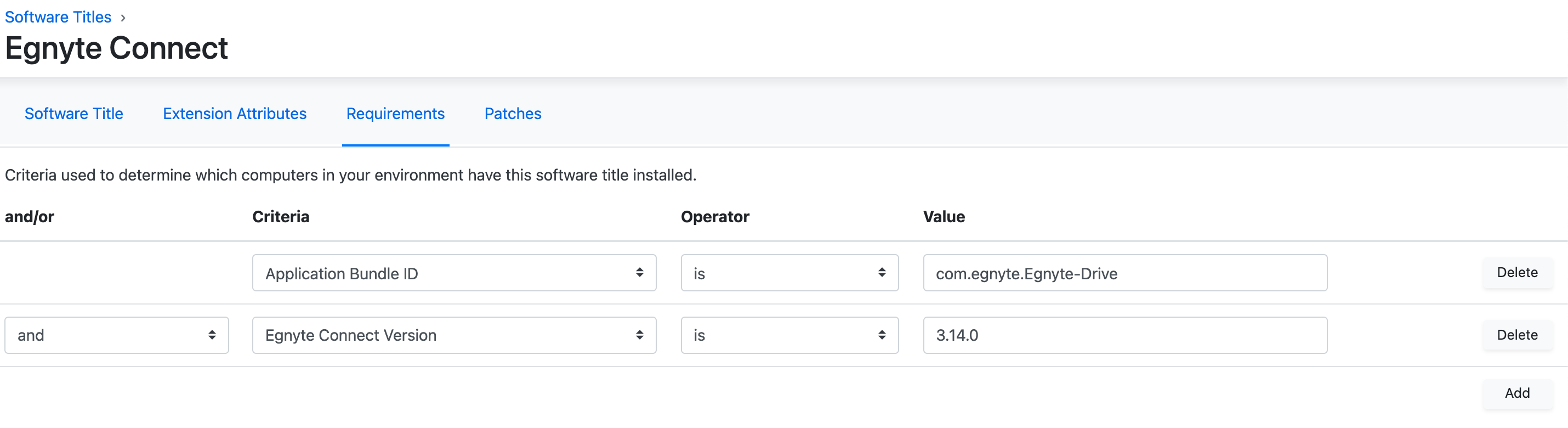
Task: Select the Requirements tab
Action: [396, 114]
